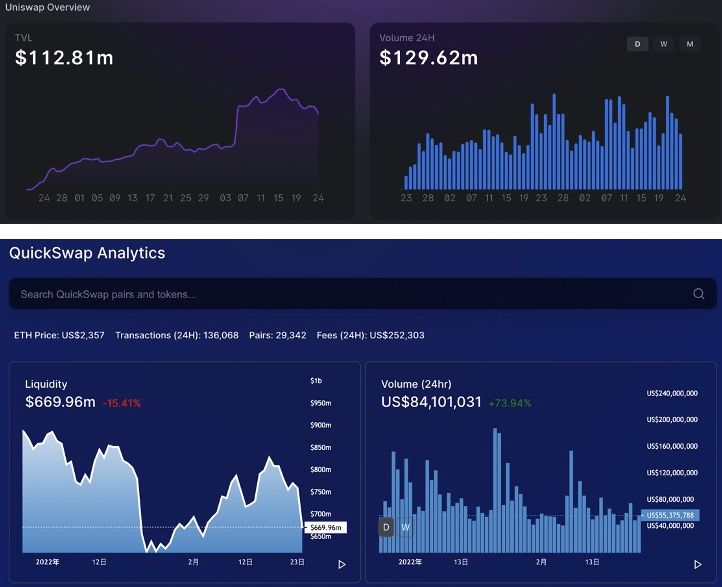Click the Uniswap volume value $129.62m
This screenshot has height=587, width=722.
click(x=429, y=58)
